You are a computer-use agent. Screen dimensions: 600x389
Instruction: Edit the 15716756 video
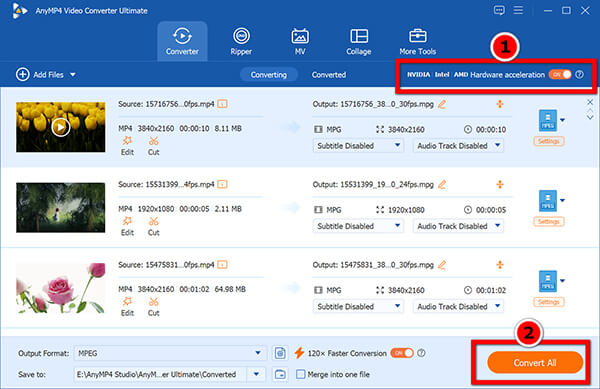click(127, 146)
